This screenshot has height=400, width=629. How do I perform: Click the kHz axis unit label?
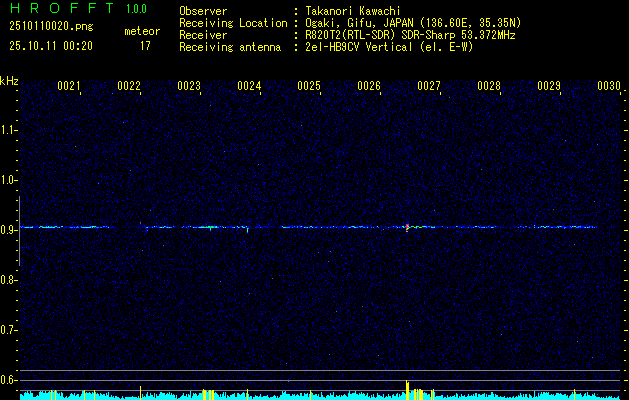point(9,81)
